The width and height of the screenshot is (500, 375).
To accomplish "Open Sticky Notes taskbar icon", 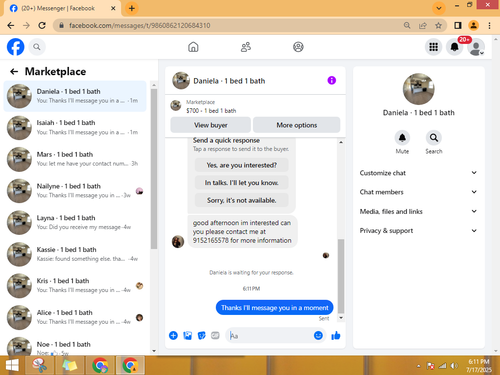I will (x=70, y=365).
